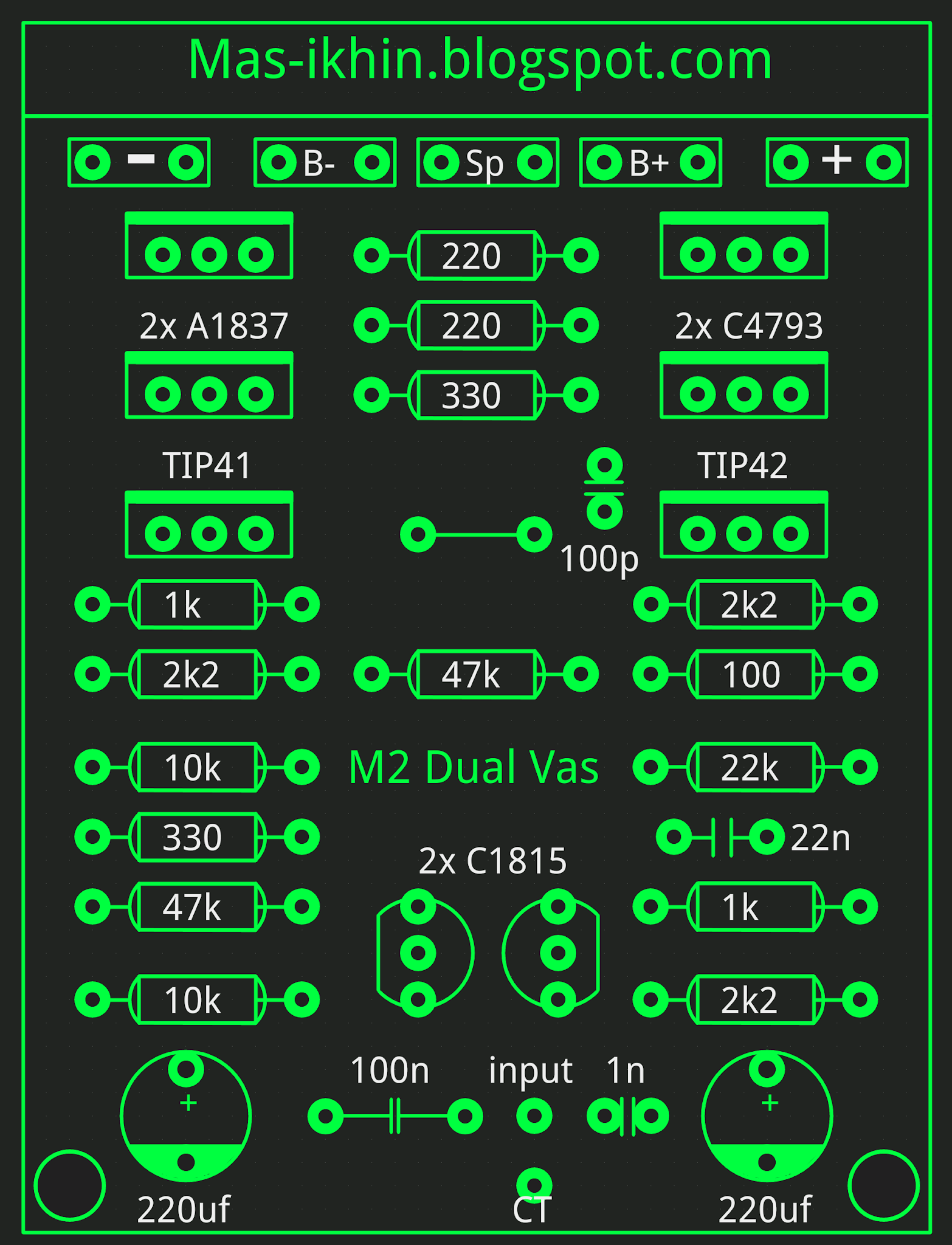Select the 47k resistor below left 330
This screenshot has height=1245, width=952.
197,907
